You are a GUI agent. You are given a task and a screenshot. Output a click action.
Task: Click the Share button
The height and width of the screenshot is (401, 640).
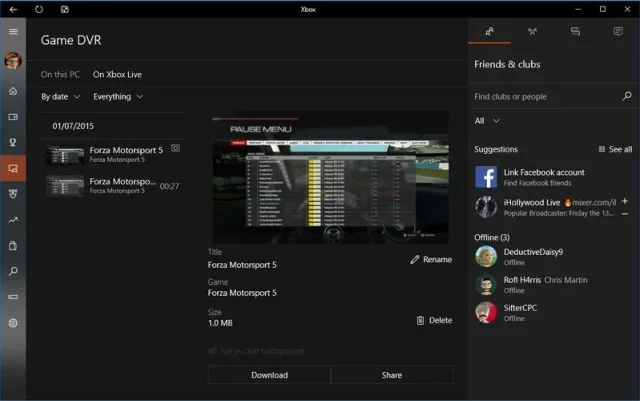point(392,375)
